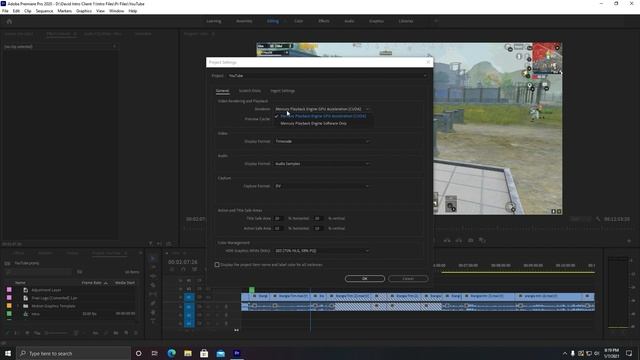The height and width of the screenshot is (360, 640).
Task: Open the no clip selected dropdown
Action: coord(114,47)
